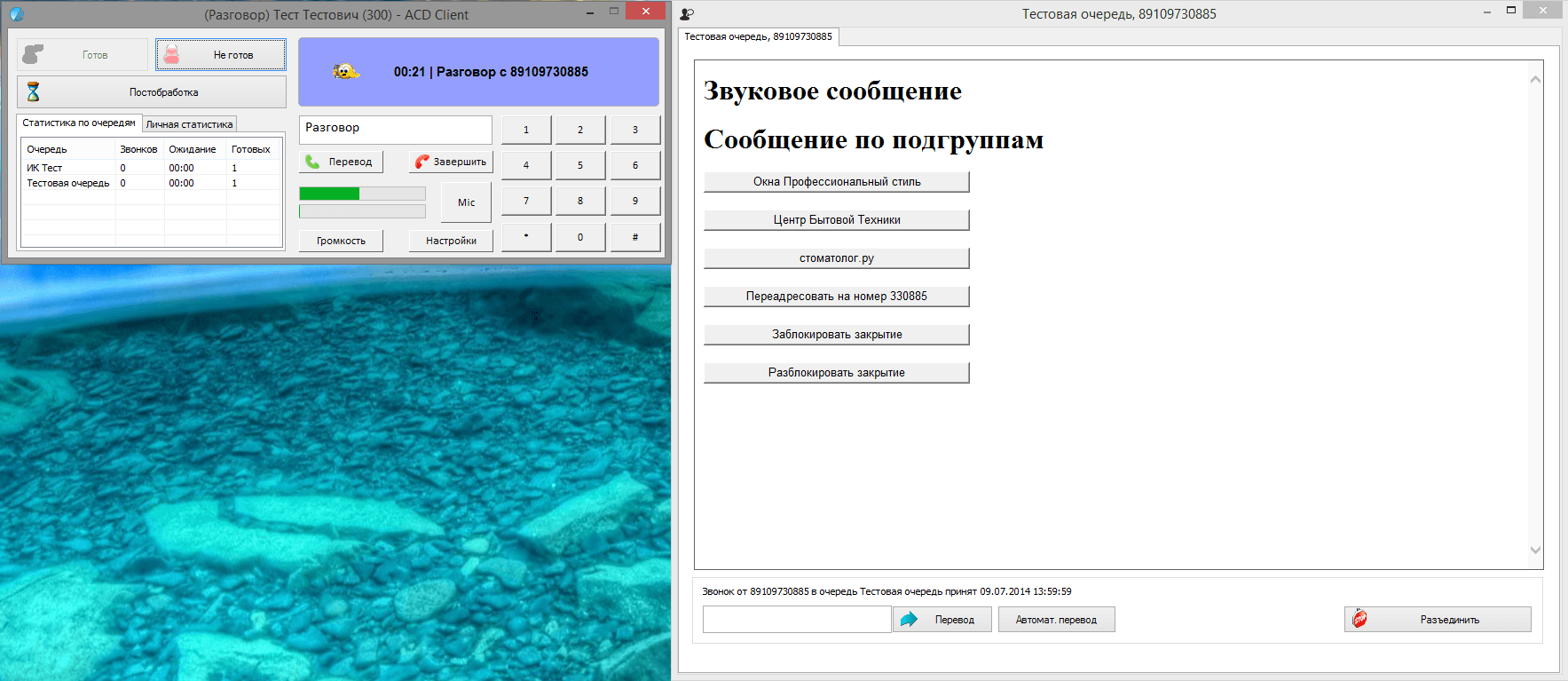Click the стоматолог.ру button
Screen dimensions: 1568x681
[837, 258]
